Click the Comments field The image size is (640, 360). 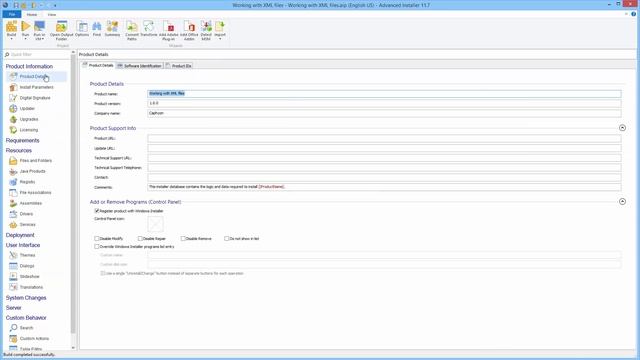pyautogui.click(x=384, y=187)
